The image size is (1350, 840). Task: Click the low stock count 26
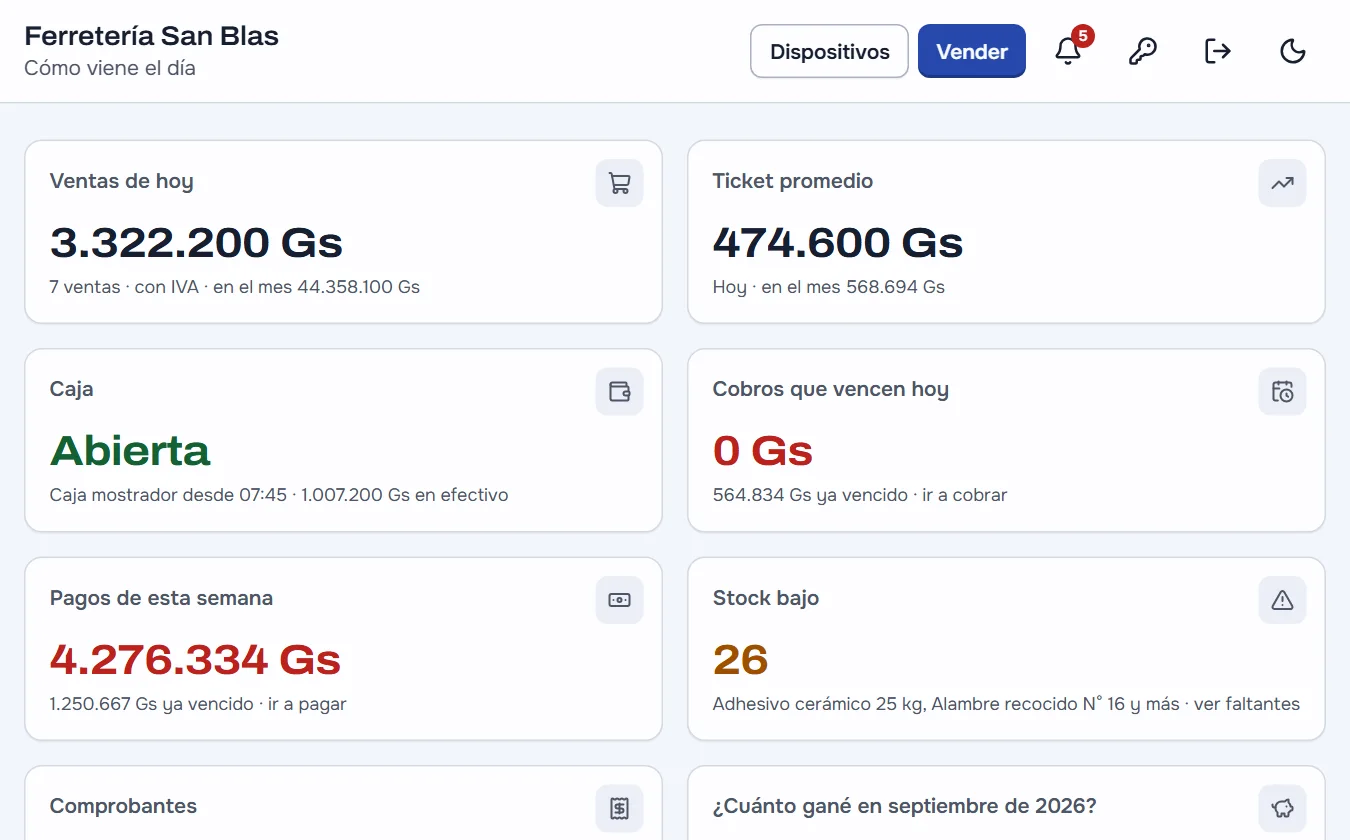pos(740,660)
